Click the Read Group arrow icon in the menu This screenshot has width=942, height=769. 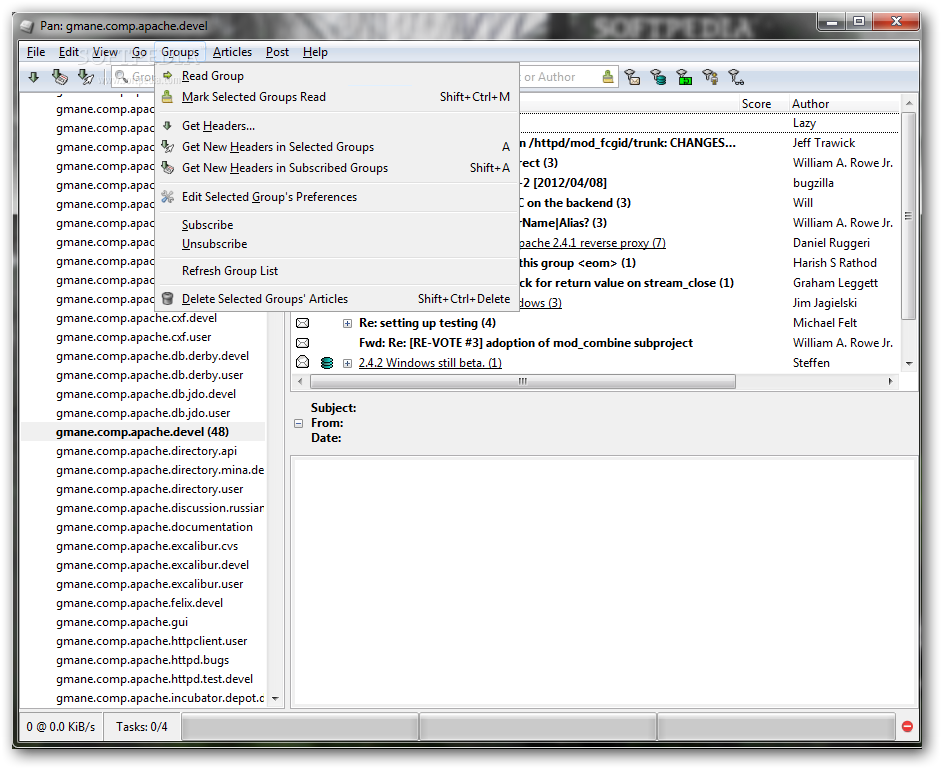tap(168, 76)
